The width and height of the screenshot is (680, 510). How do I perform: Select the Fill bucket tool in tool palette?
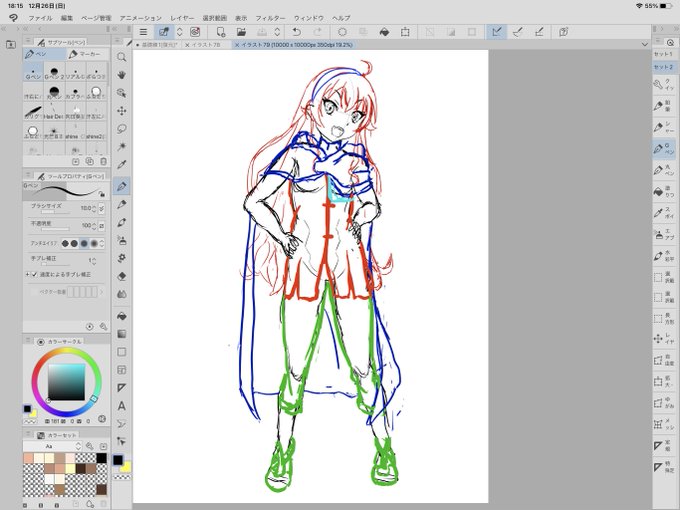tap(122, 316)
